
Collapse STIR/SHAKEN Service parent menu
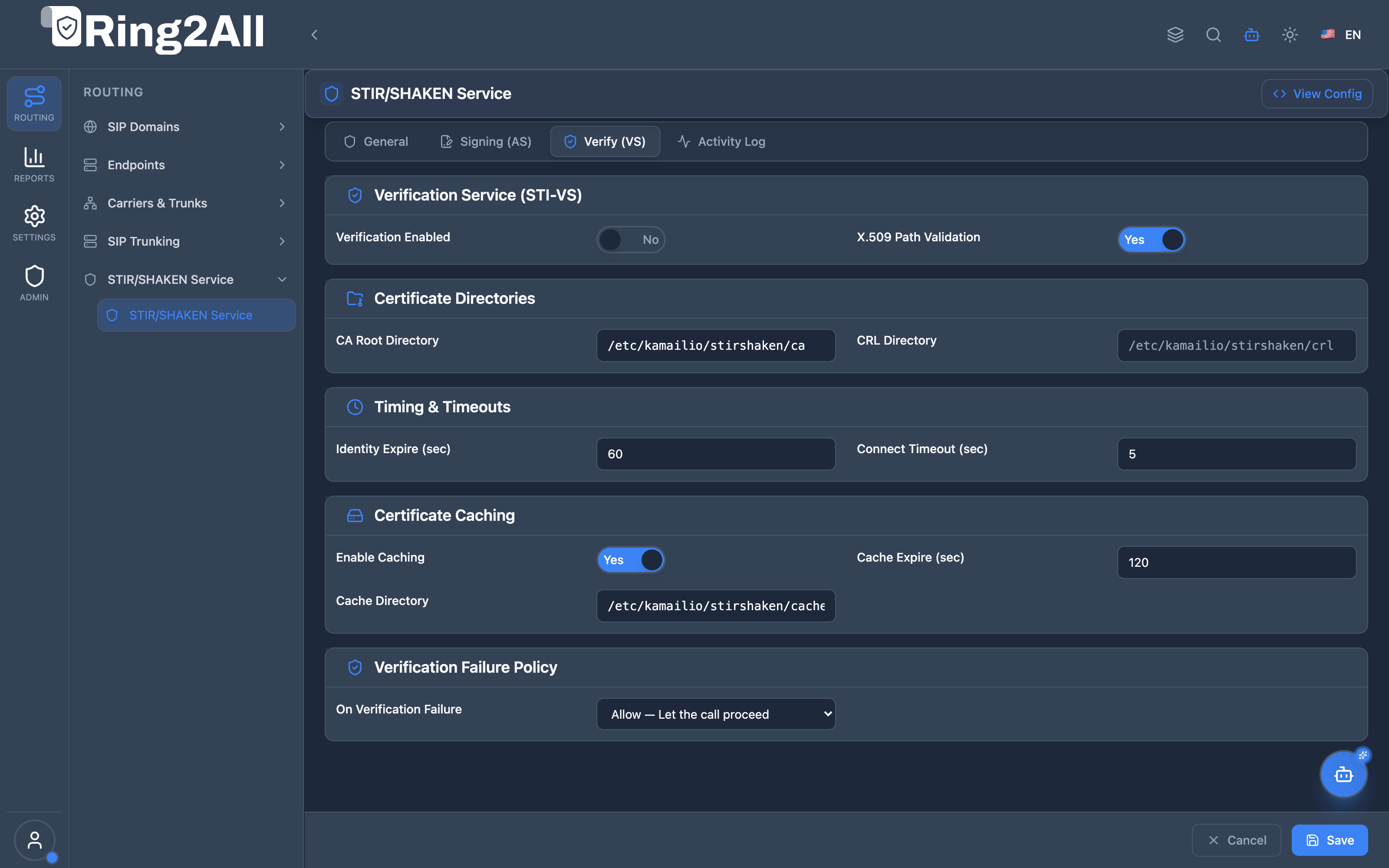tap(185, 279)
